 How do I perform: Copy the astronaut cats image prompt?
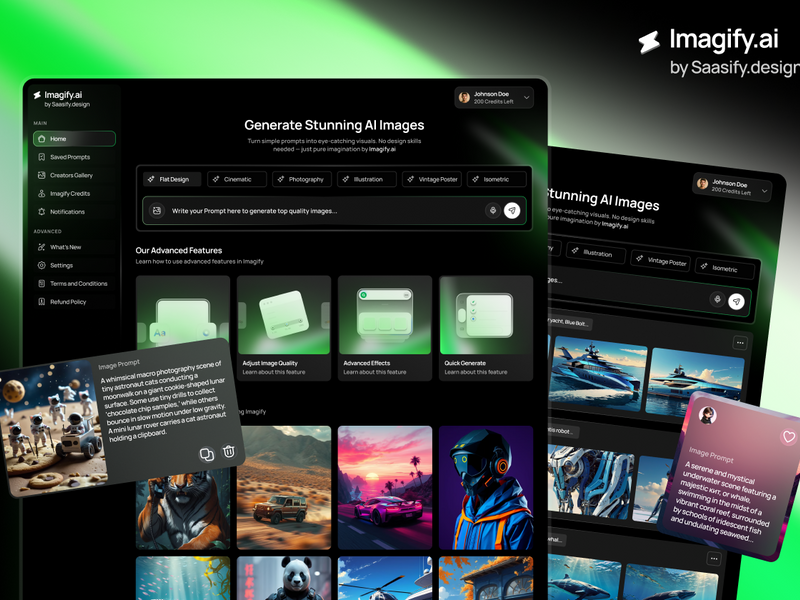tap(207, 454)
